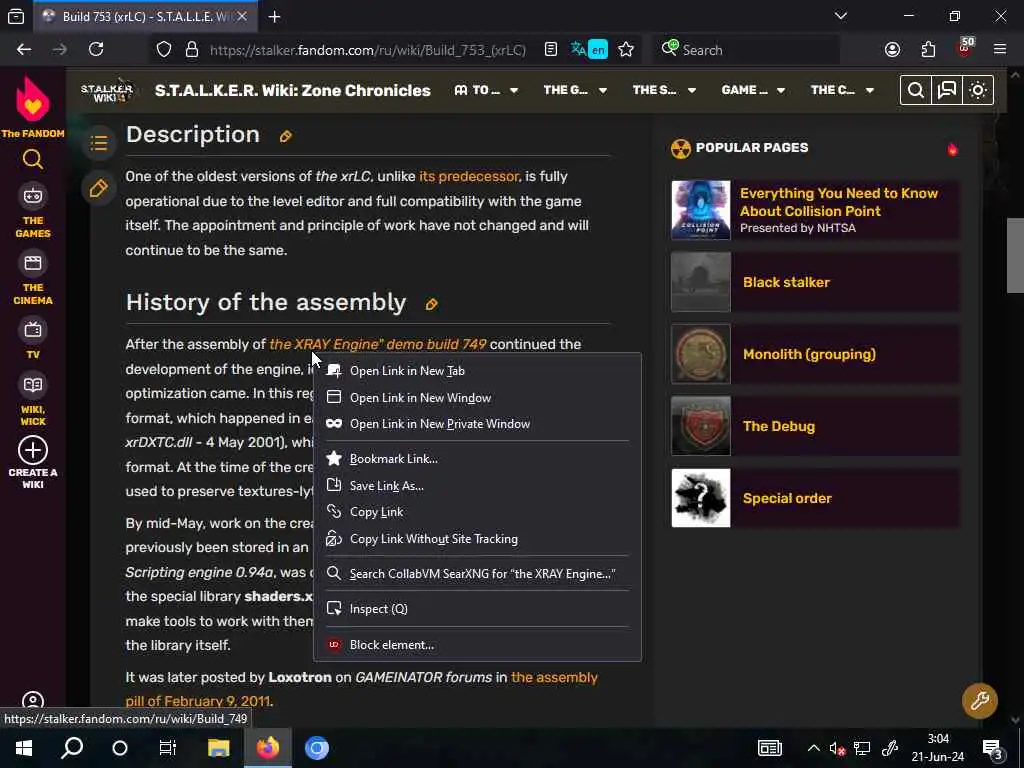Close the Build 753 tab
The image size is (1024, 768).
pos(242,17)
